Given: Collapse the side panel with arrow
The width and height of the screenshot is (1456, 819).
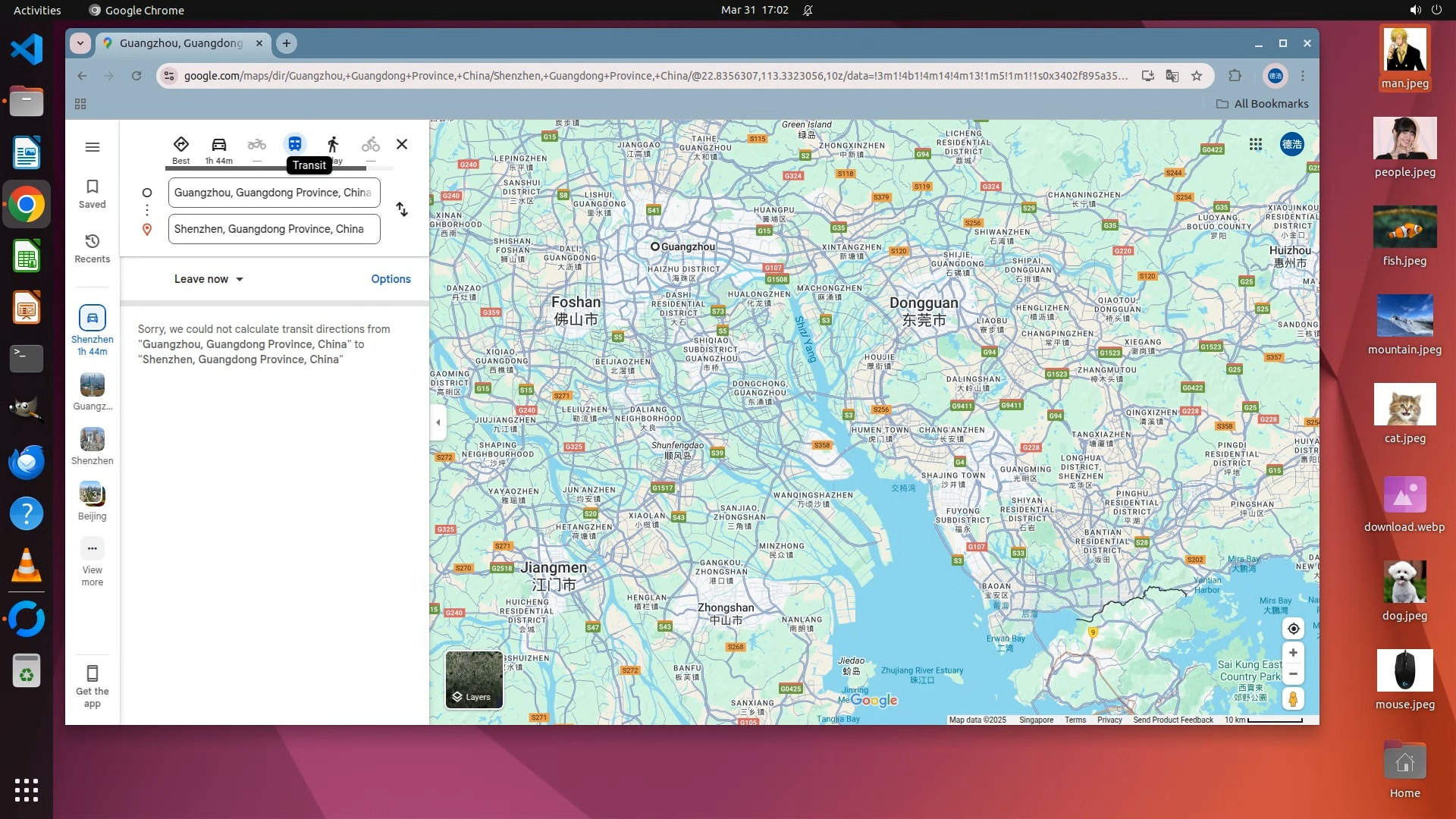Looking at the screenshot, I should (438, 422).
